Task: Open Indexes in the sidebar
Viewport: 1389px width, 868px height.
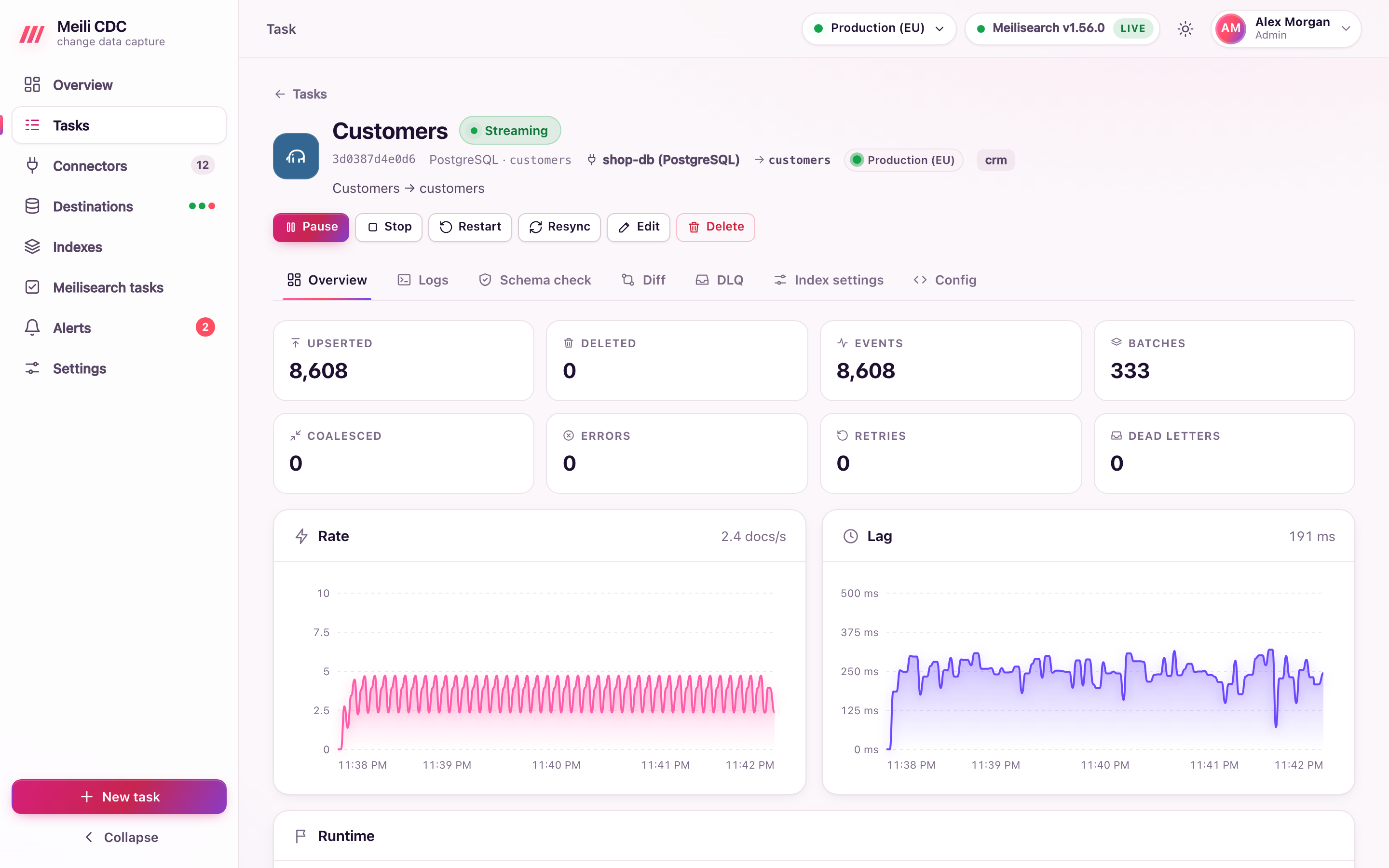Action: click(119, 247)
